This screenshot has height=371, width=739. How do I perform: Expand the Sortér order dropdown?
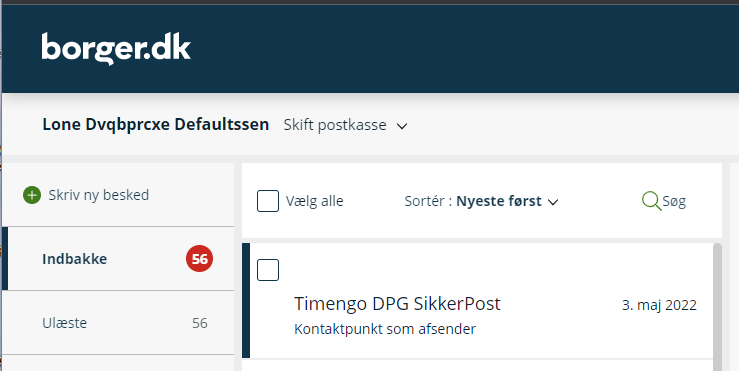coord(481,201)
